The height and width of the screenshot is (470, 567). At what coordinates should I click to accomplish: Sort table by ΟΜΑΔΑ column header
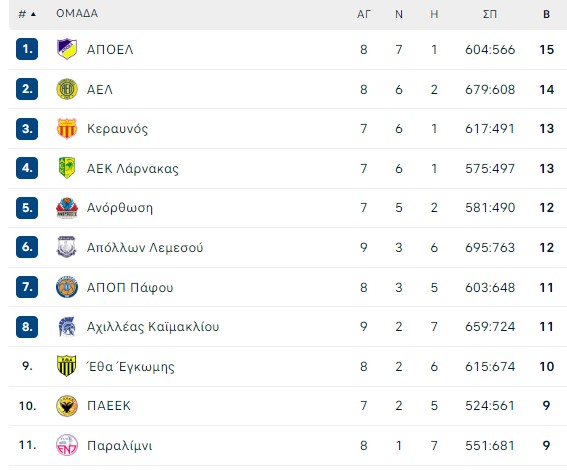[77, 13]
